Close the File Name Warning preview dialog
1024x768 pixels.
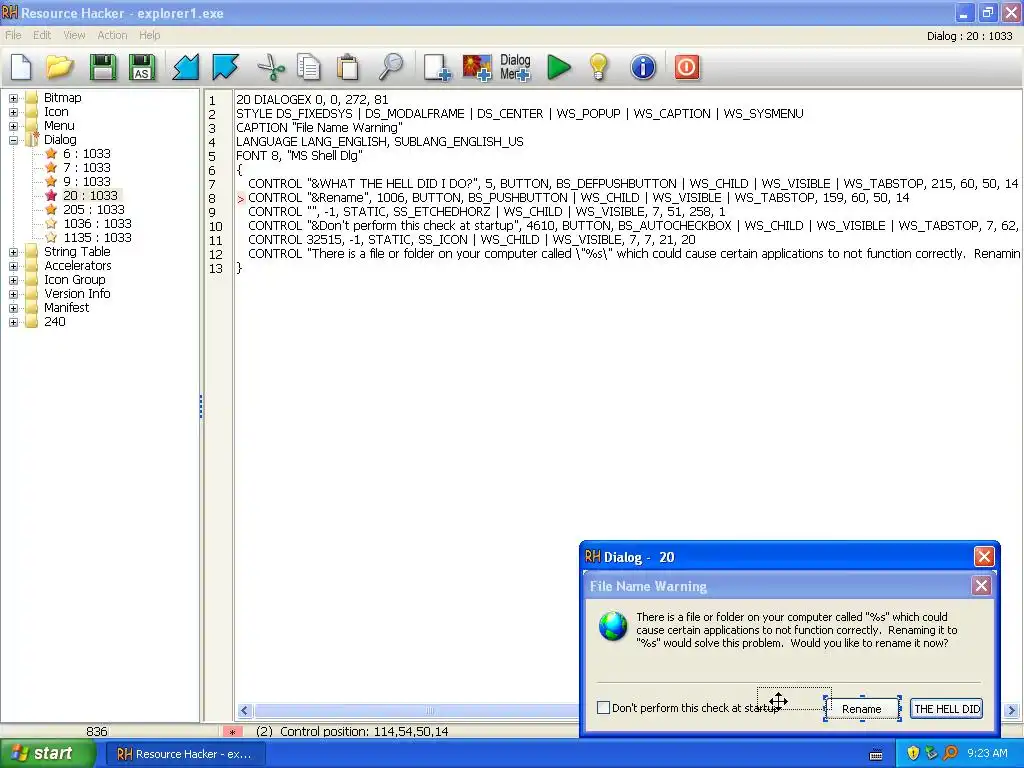981,586
